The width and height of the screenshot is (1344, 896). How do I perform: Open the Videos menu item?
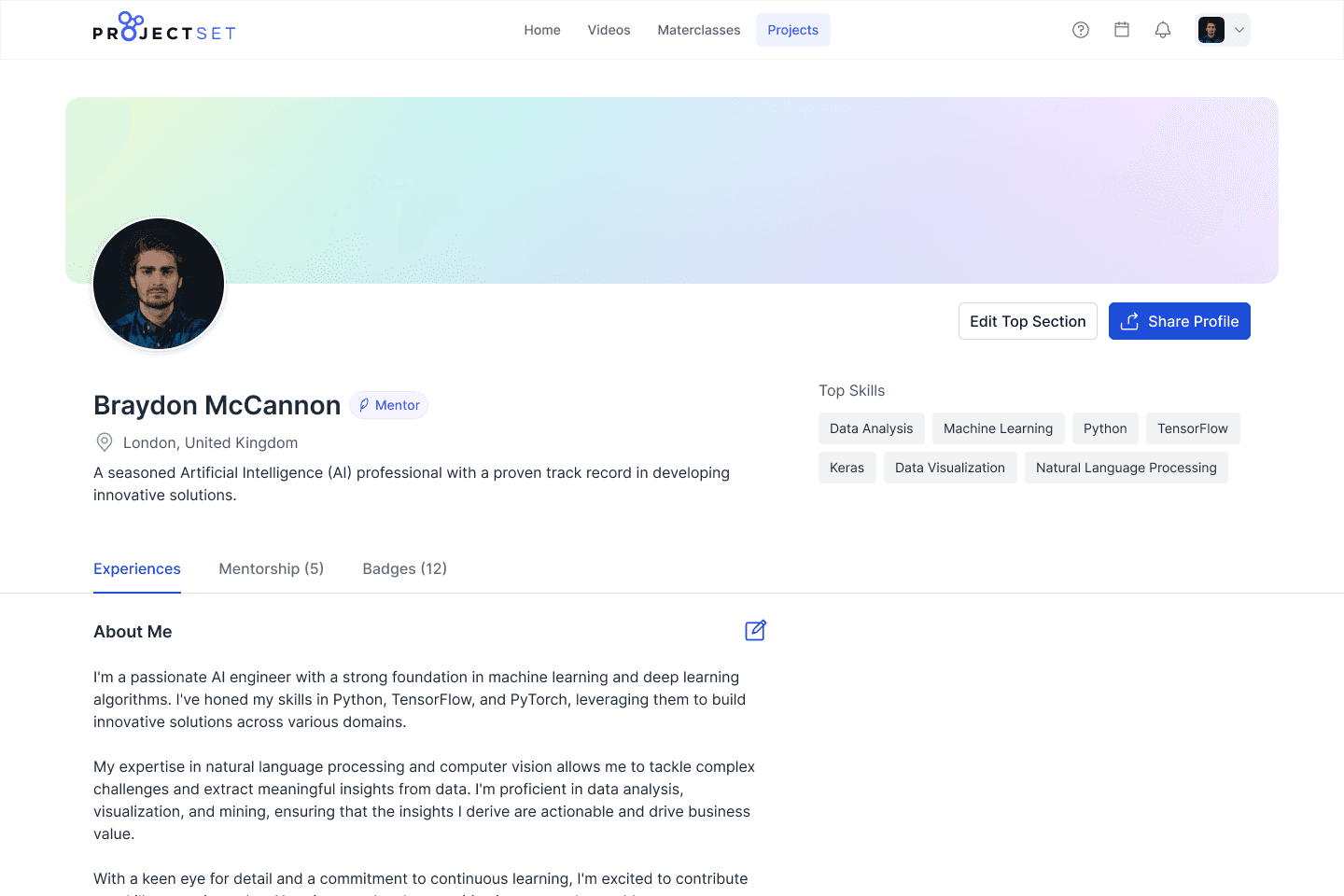[609, 30]
